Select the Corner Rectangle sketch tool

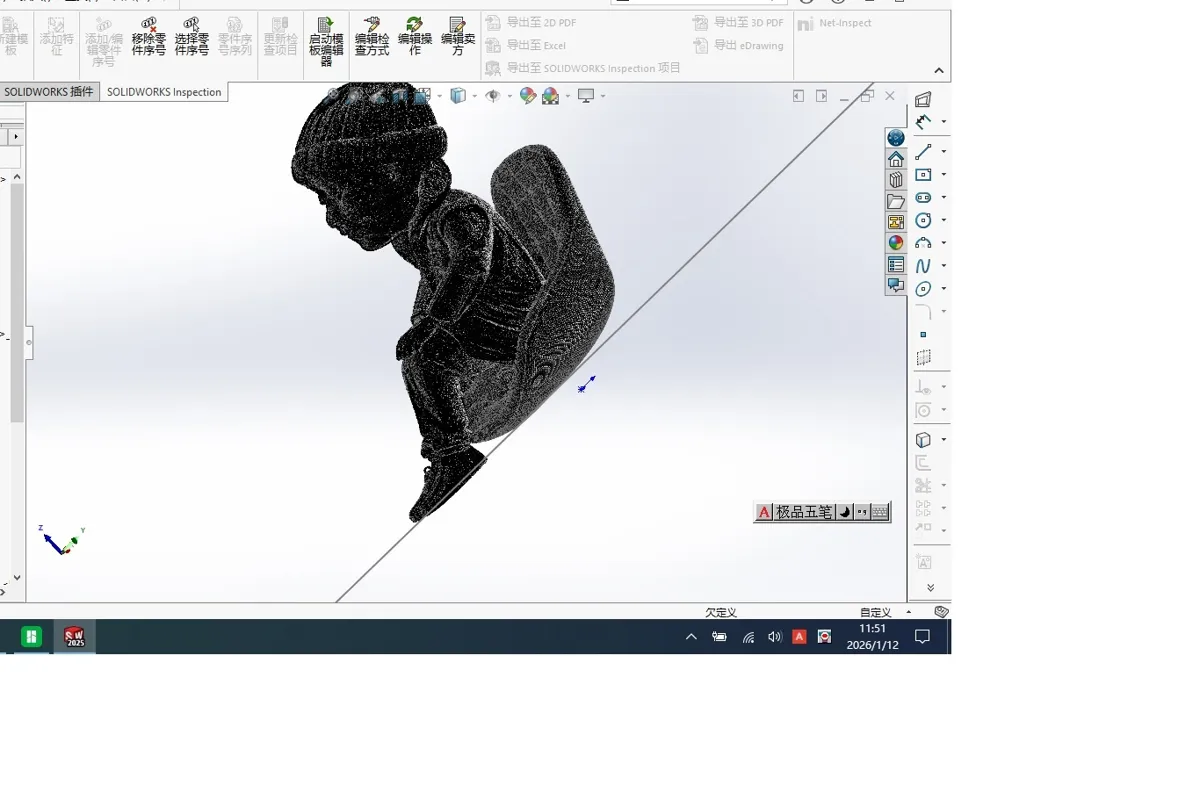pyautogui.click(x=923, y=175)
